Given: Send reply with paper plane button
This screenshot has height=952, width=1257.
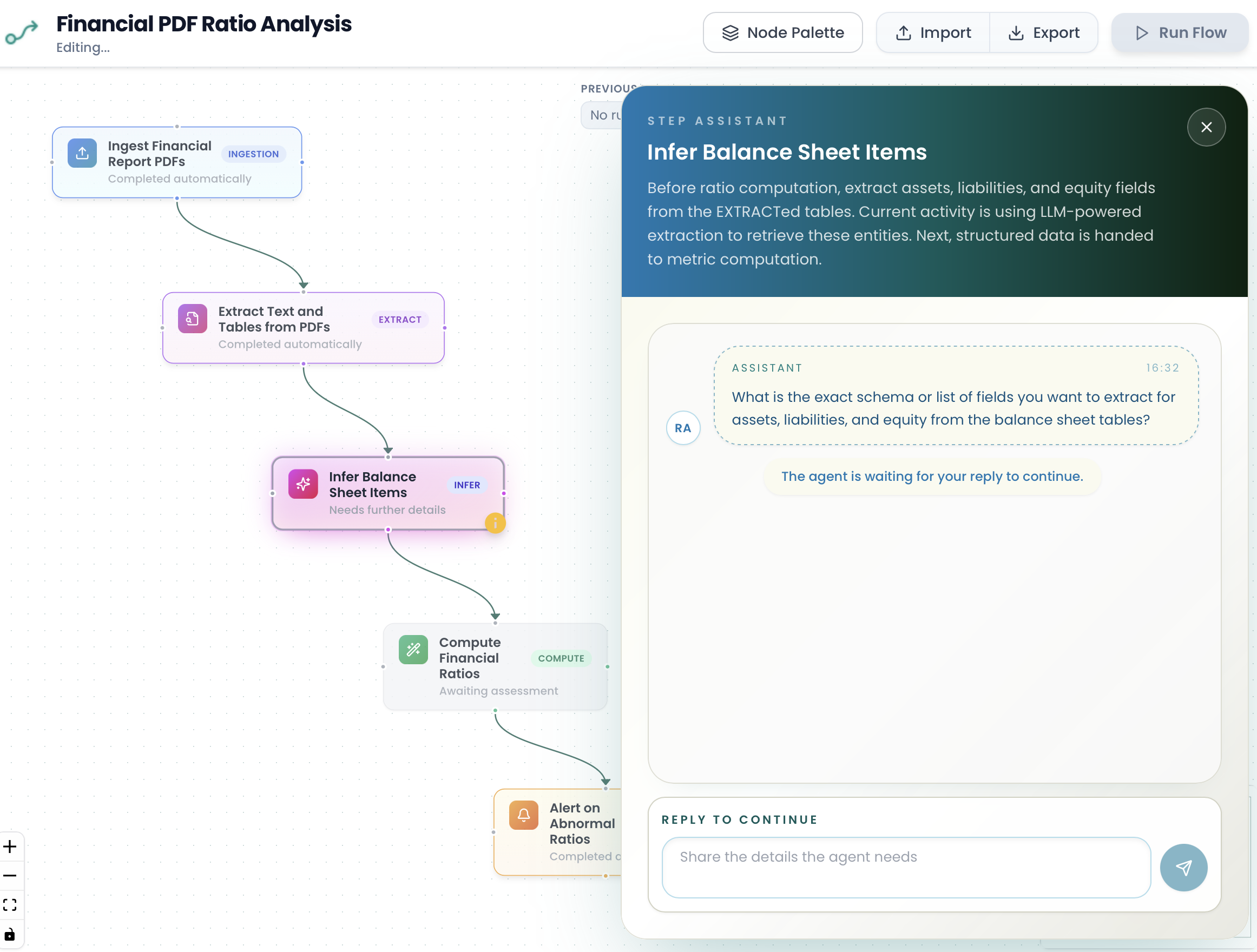Looking at the screenshot, I should 1183,868.
